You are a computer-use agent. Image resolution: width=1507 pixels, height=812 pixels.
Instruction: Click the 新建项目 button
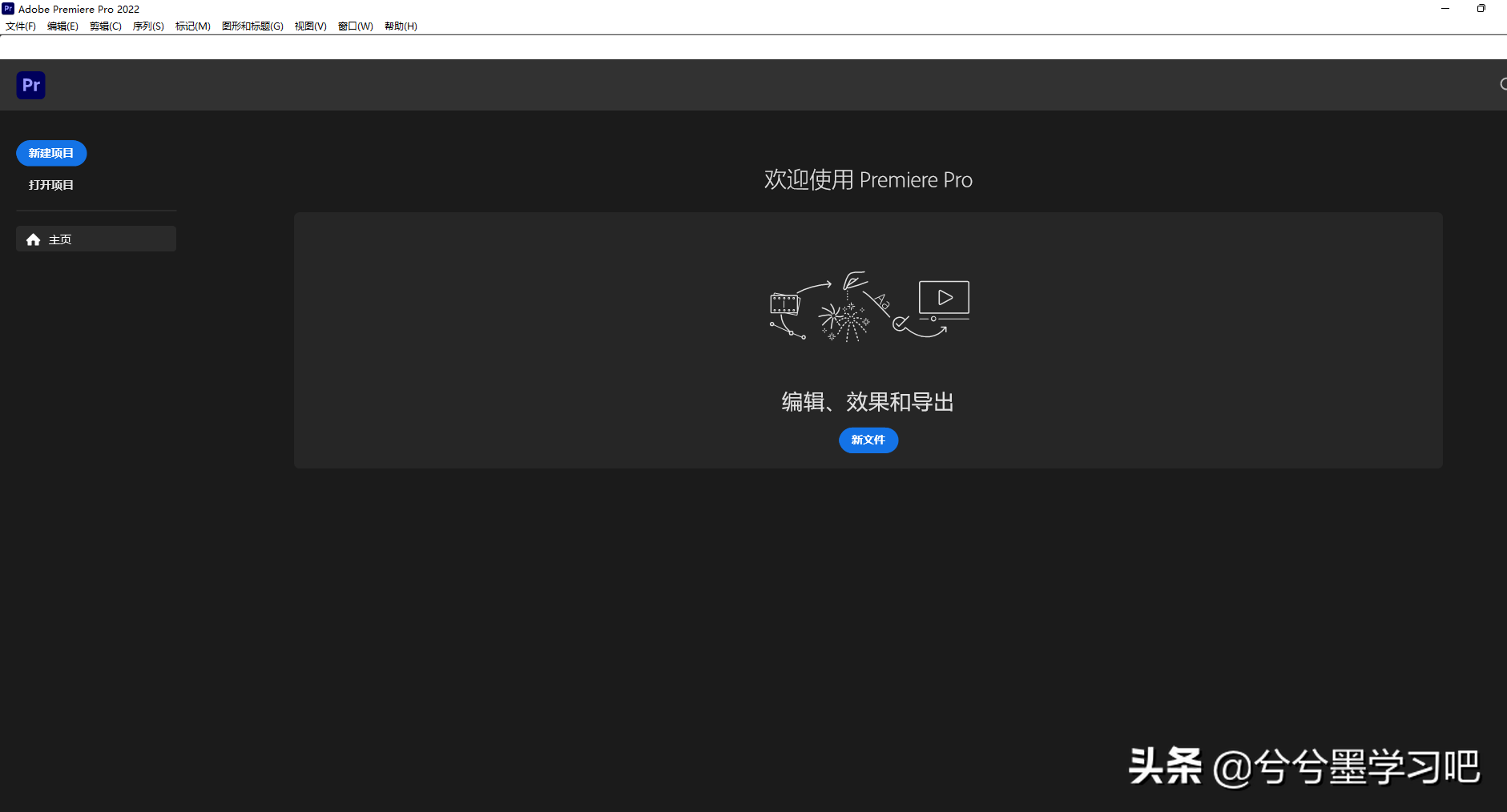tap(51, 153)
